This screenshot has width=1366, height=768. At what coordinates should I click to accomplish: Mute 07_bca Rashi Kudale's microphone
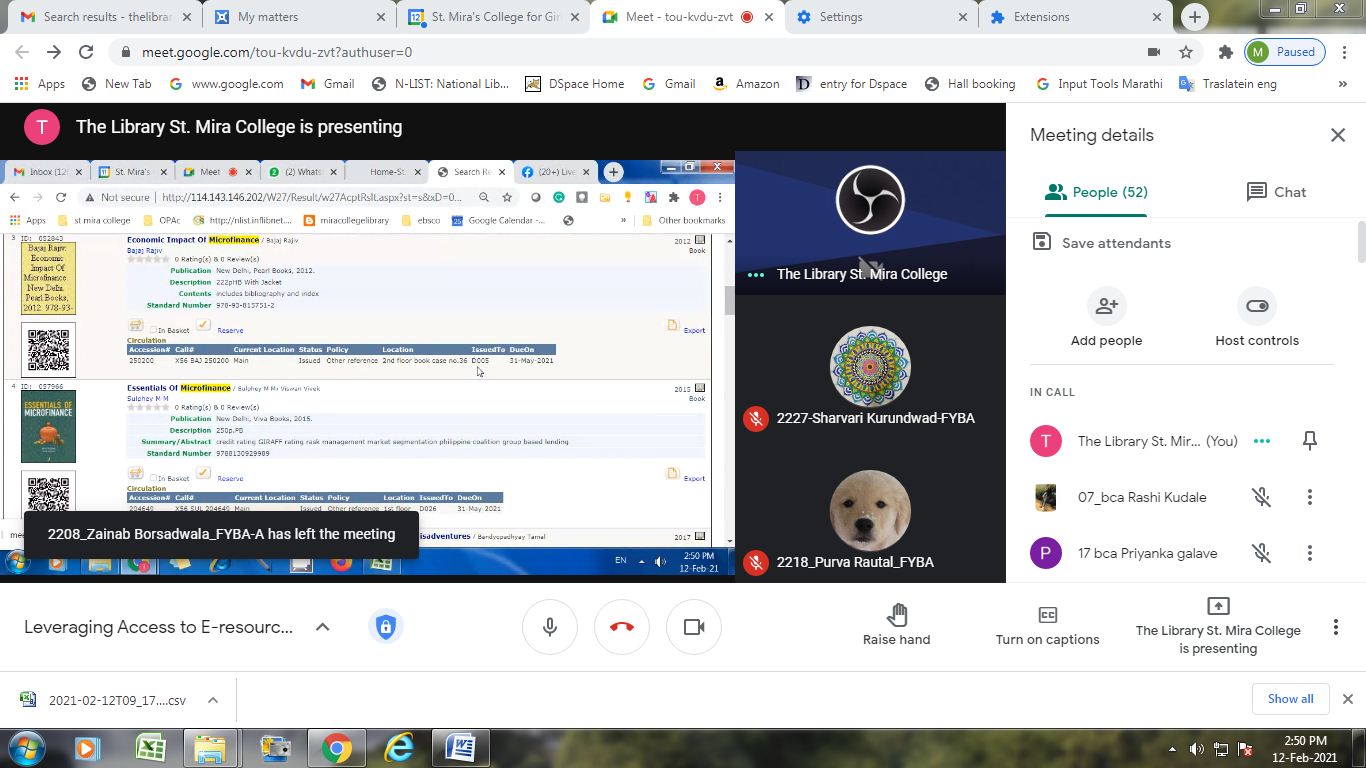(x=1261, y=497)
